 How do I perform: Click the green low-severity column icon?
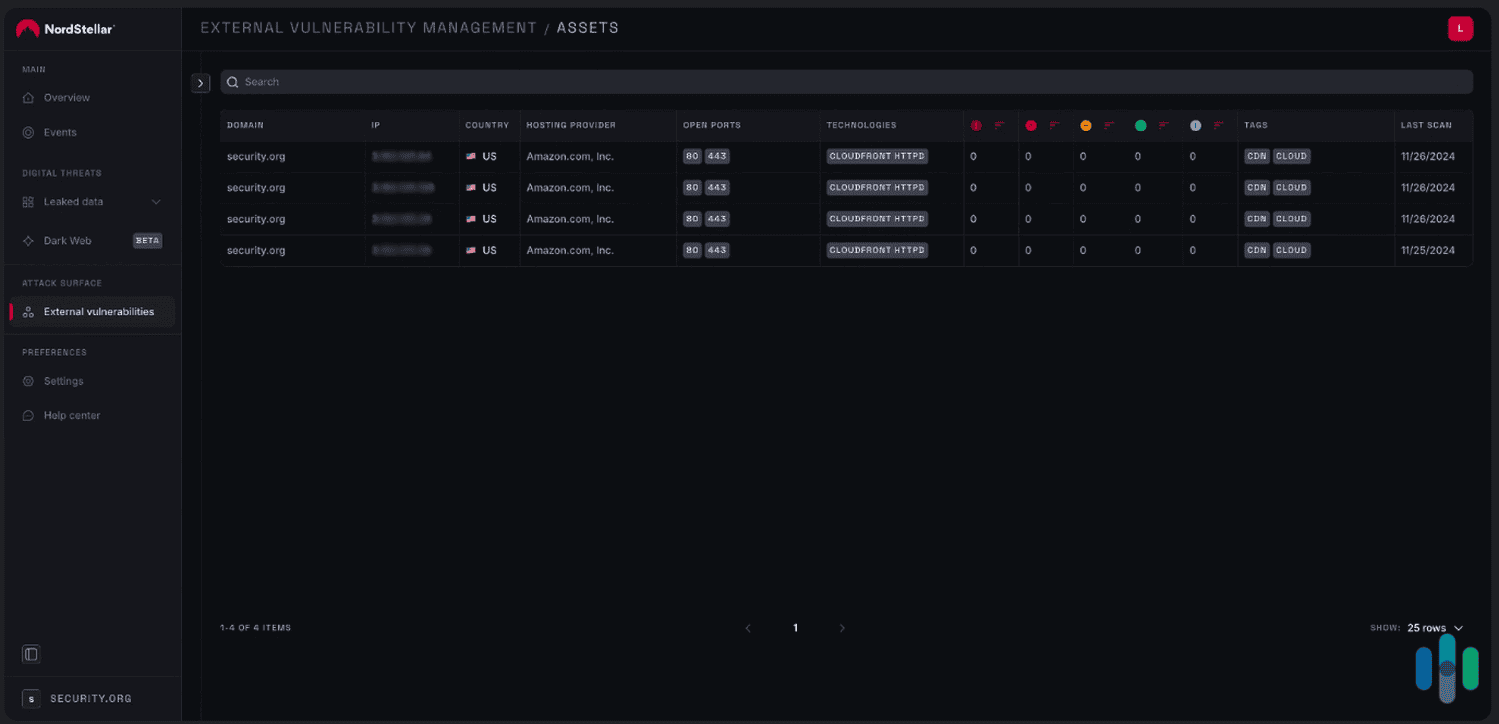[x=1139, y=125]
